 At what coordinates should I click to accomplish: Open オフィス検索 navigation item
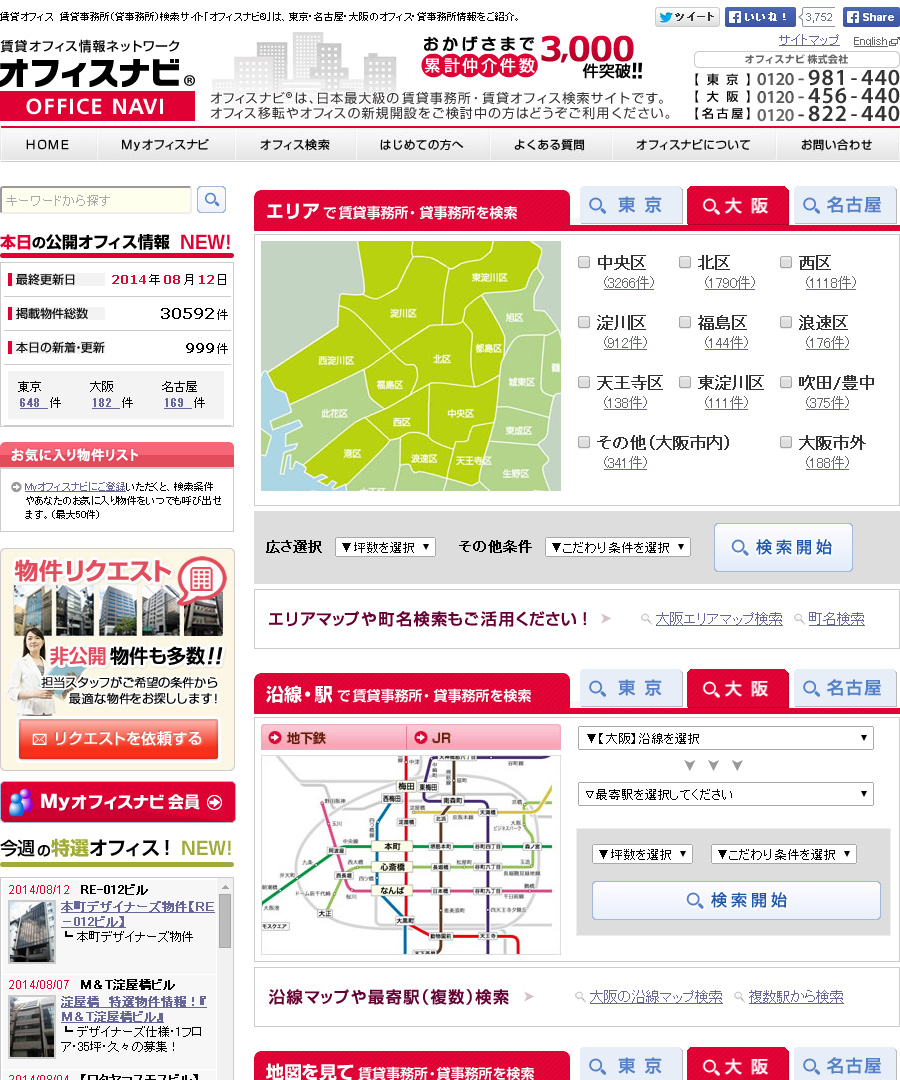click(x=295, y=145)
